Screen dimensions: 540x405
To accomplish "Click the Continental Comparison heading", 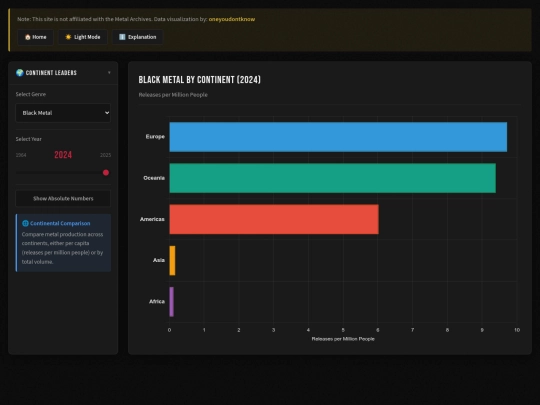I will pos(60,223).
